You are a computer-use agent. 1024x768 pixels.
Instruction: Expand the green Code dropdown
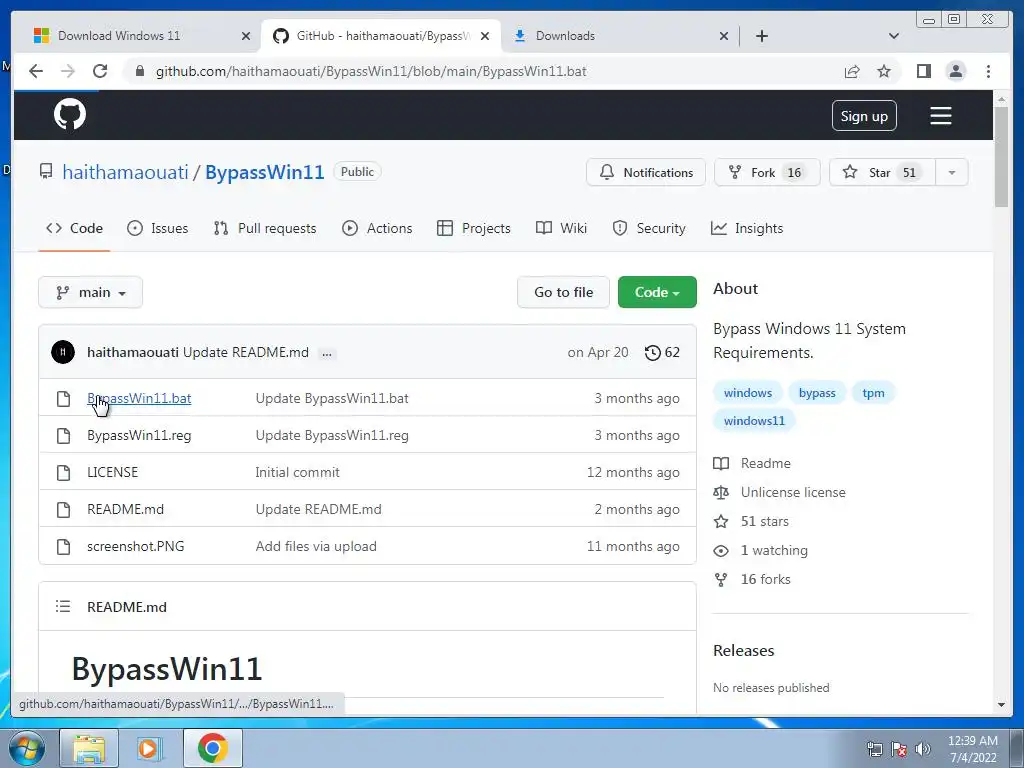tap(657, 293)
